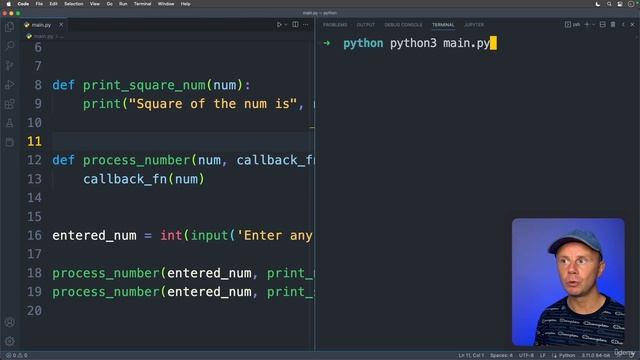Click the zsh terminal shell indicator
The height and width of the screenshot is (360, 640).
(x=573, y=25)
